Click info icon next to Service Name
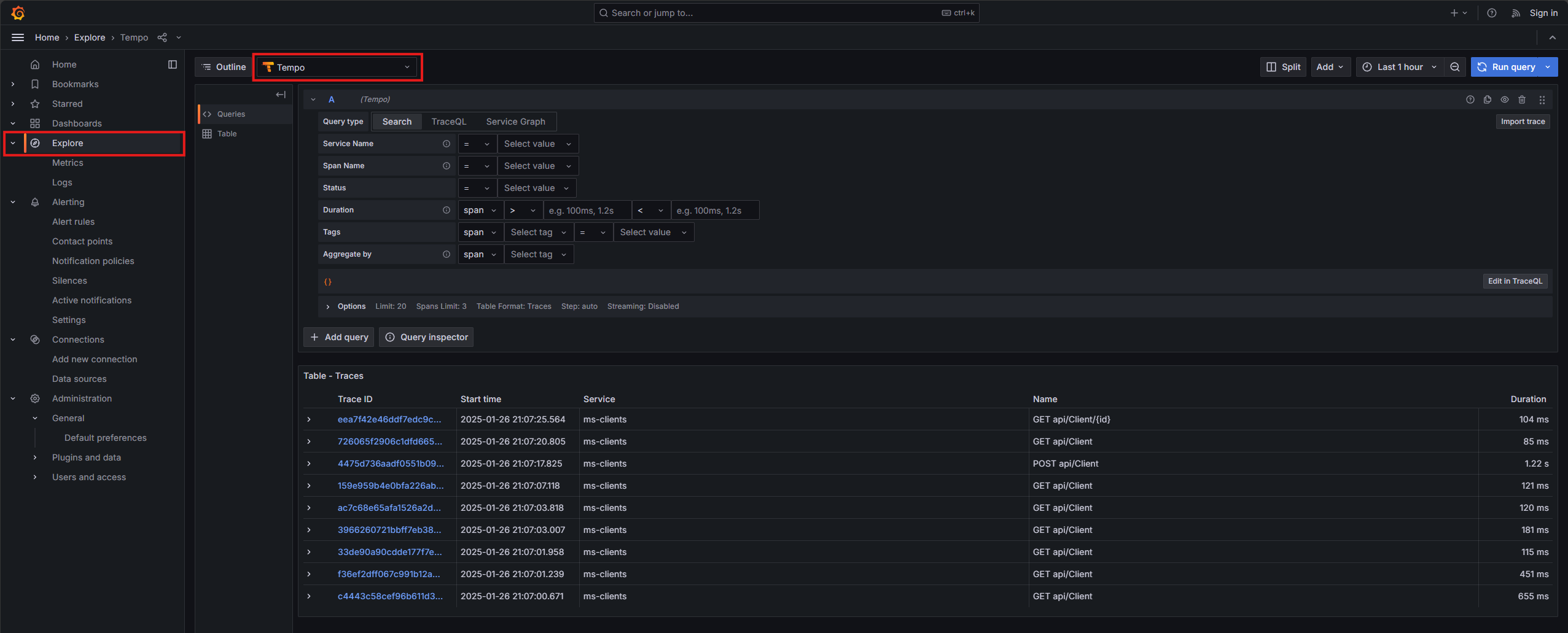Viewport: 1568px width, 633px height. tap(447, 144)
